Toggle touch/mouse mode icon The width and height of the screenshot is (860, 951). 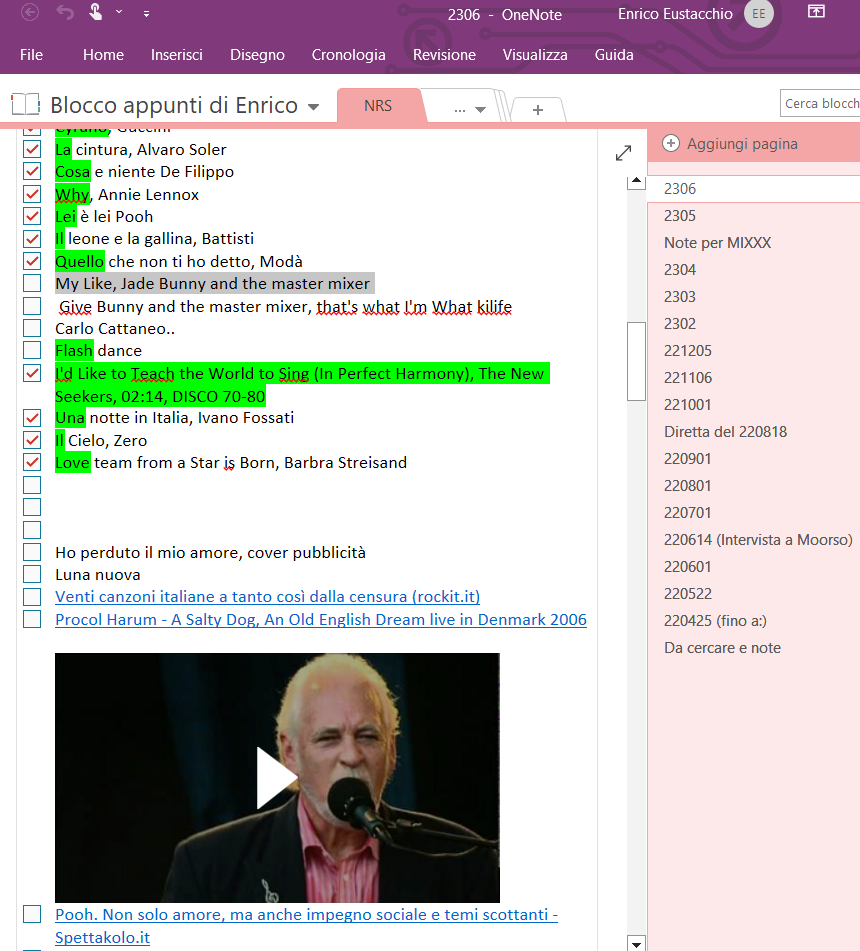[x=96, y=12]
